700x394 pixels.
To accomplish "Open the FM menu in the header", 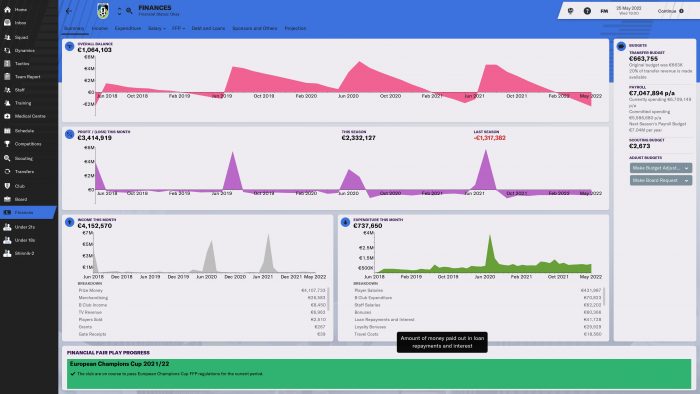I will 604,11.
